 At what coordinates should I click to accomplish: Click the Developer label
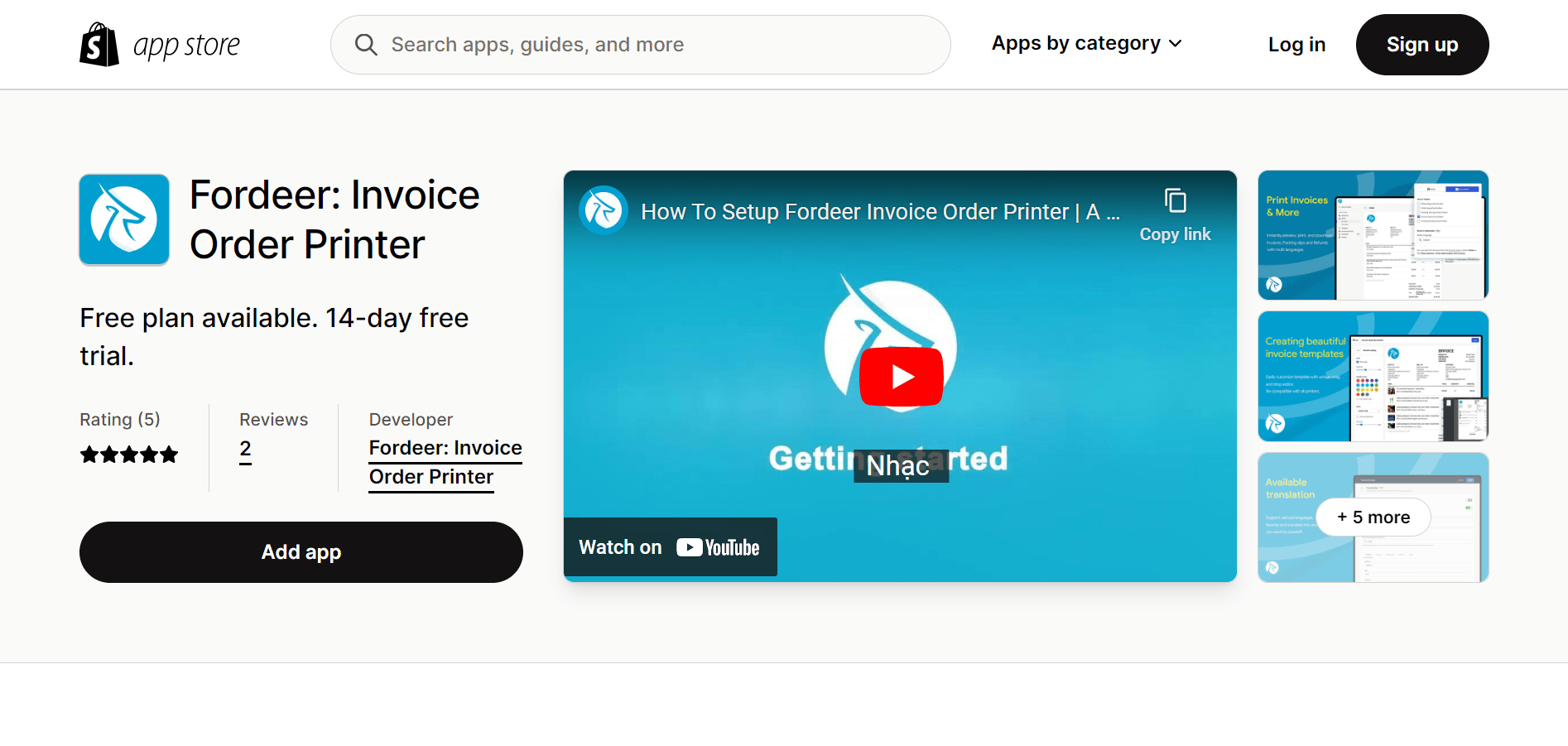coord(411,420)
